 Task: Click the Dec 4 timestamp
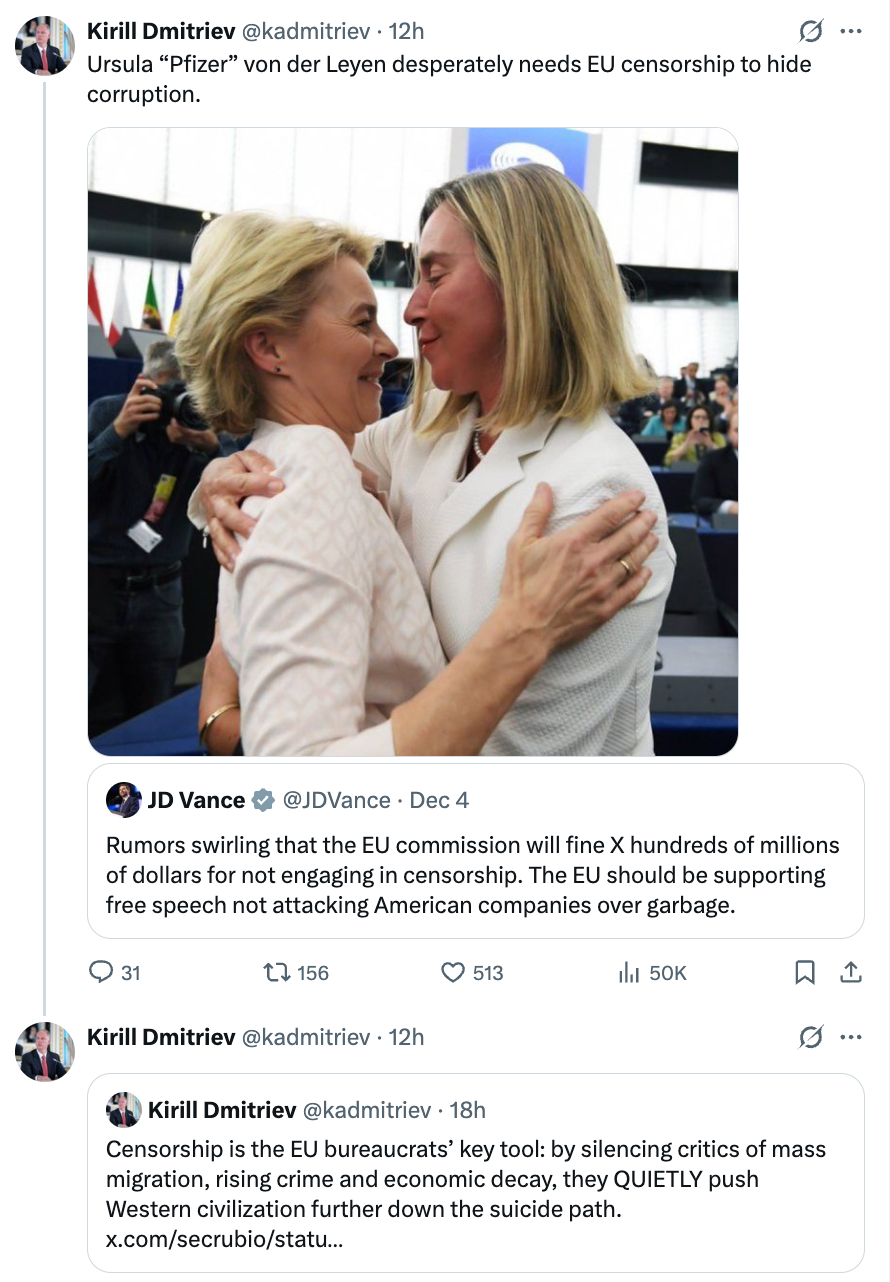[439, 800]
